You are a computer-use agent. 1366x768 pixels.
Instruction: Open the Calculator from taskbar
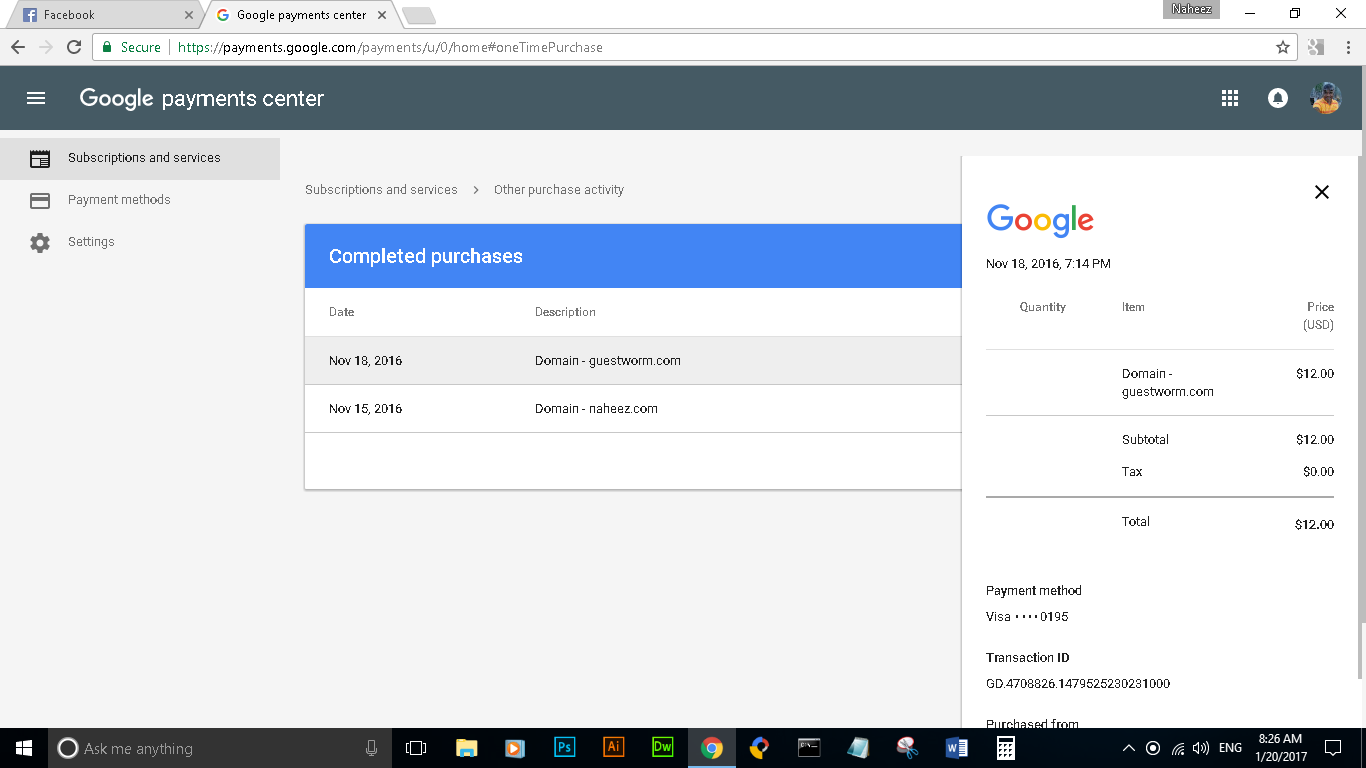[x=1005, y=748]
